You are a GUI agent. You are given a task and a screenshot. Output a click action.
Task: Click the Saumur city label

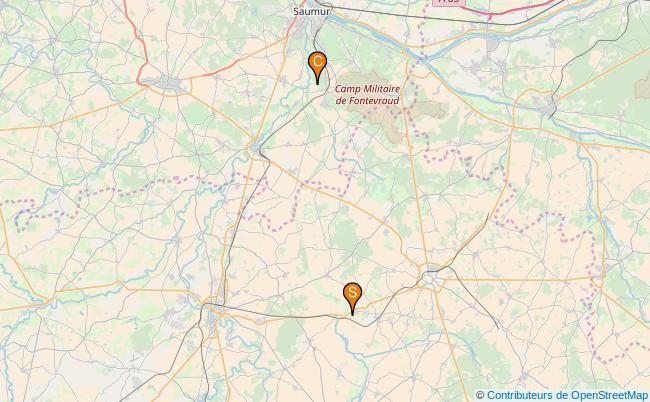pos(312,11)
